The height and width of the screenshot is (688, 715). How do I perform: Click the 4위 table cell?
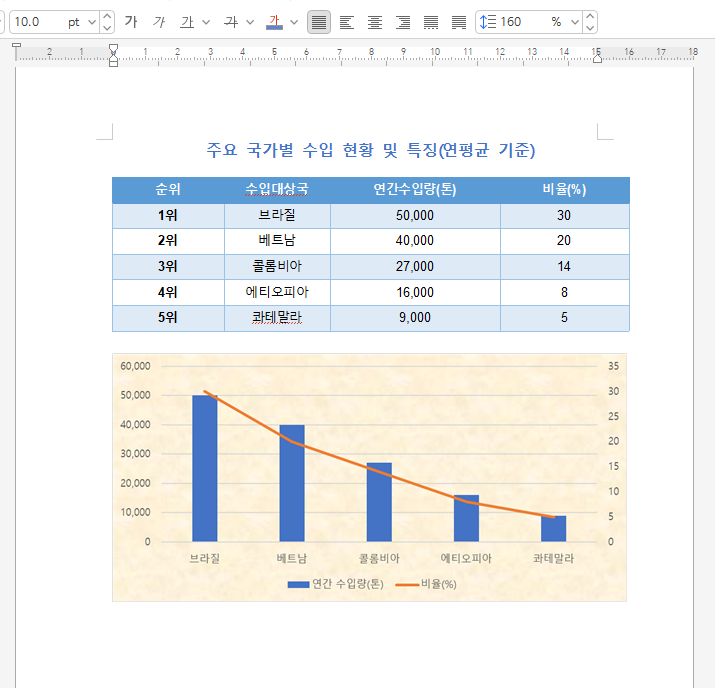pos(168,292)
